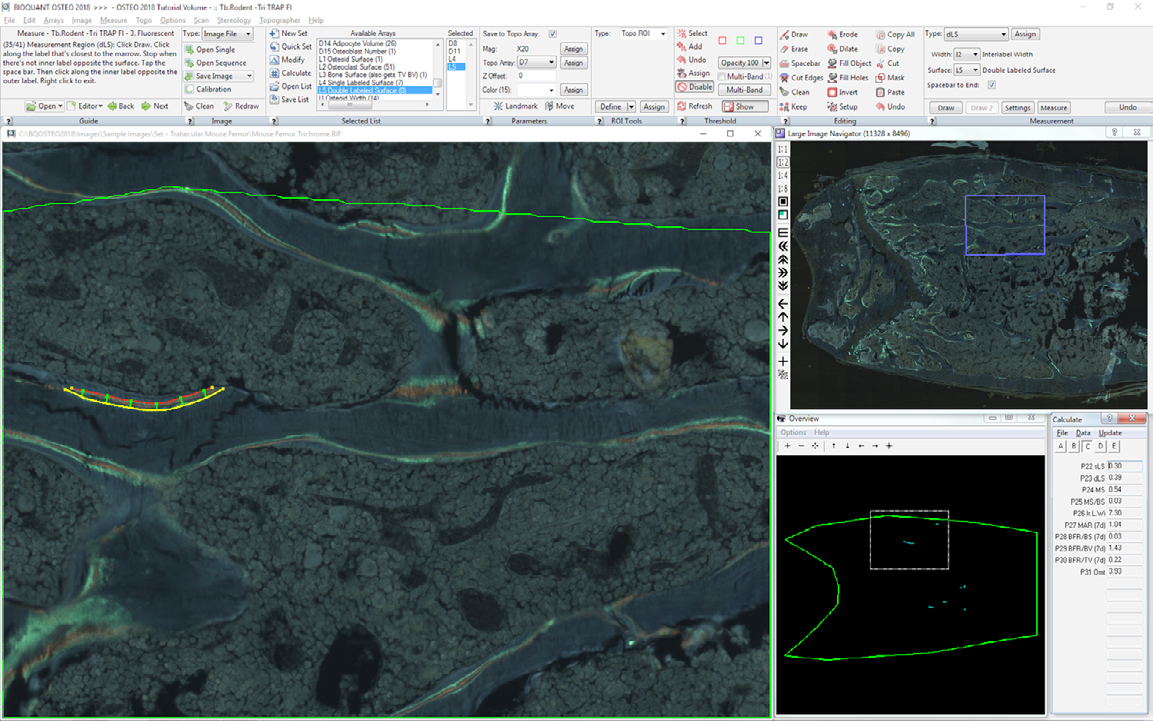Viewport: 1153px width, 721px height.
Task: Click the Landmark tool
Action: (x=515, y=106)
